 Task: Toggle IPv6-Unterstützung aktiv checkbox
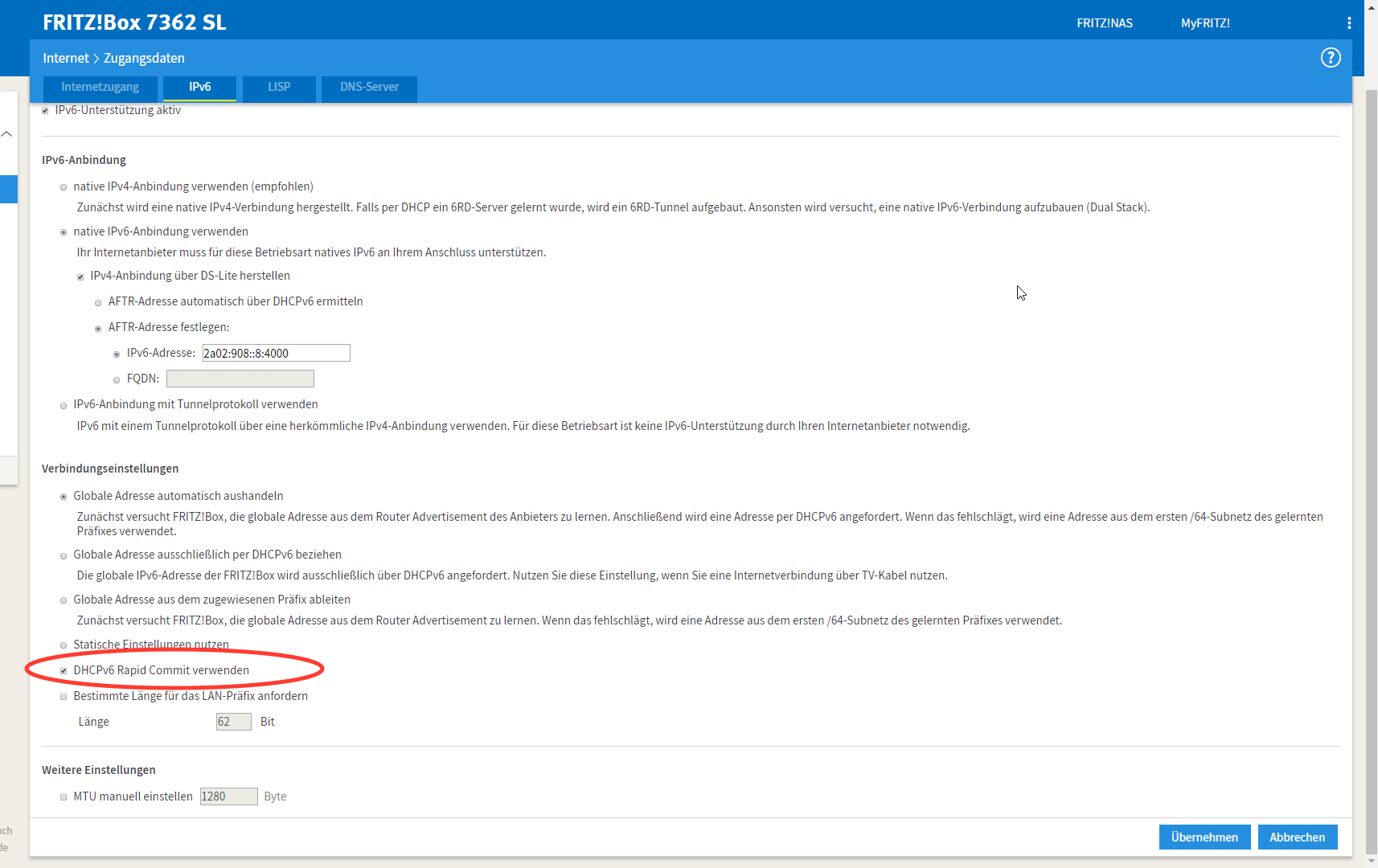tap(46, 111)
